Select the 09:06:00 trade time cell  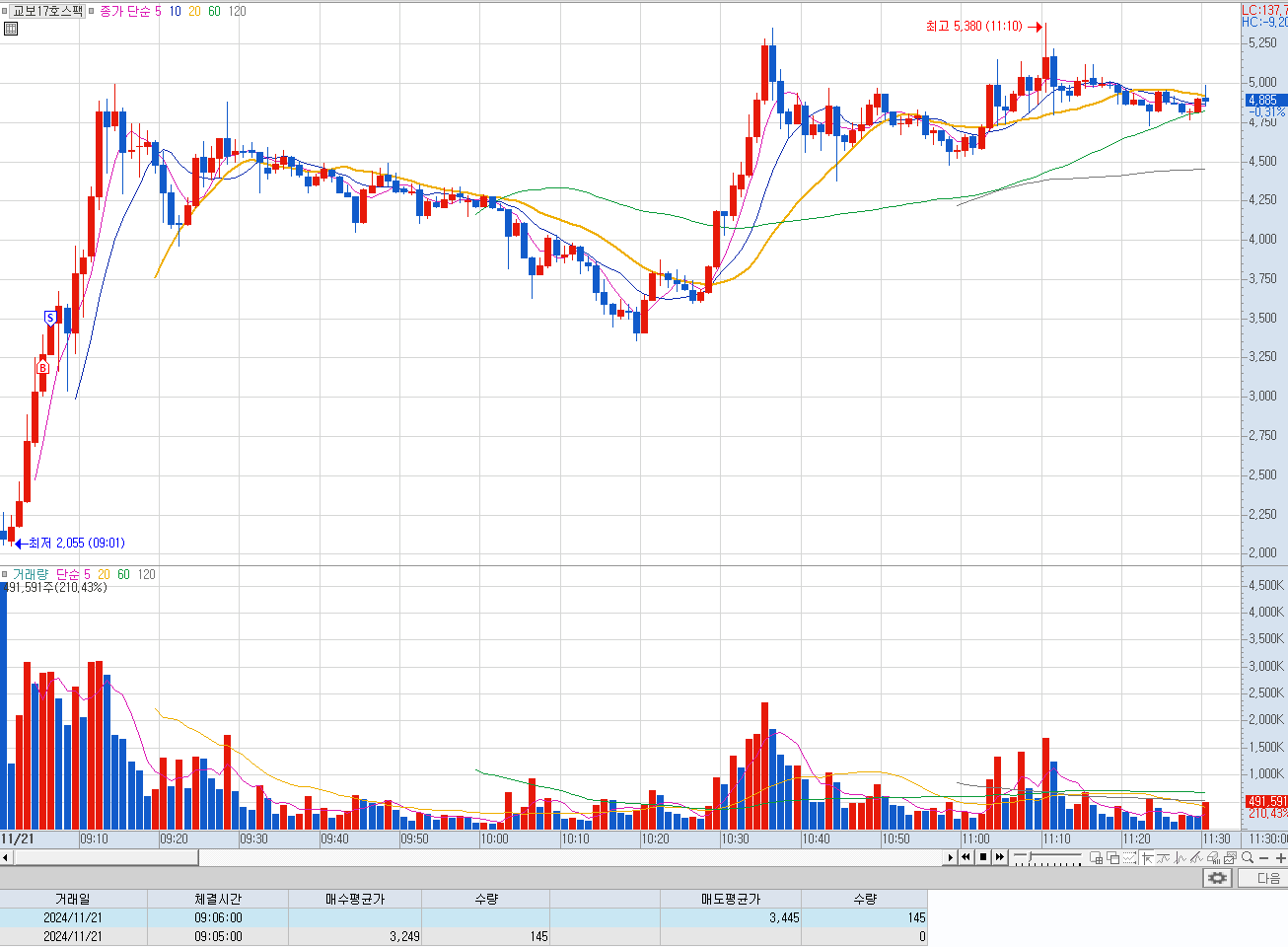pyautogui.click(x=218, y=917)
